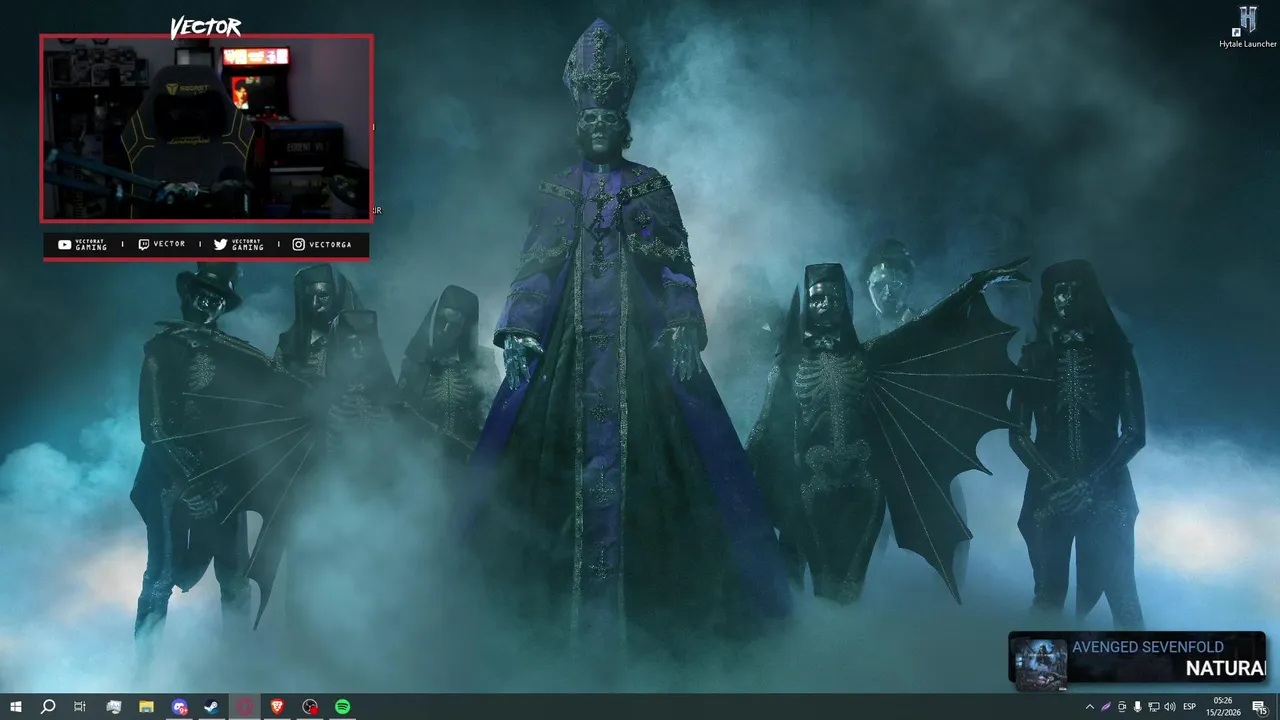This screenshot has width=1280, height=720.
Task: Open Spotify from the taskbar
Action: coord(343,707)
